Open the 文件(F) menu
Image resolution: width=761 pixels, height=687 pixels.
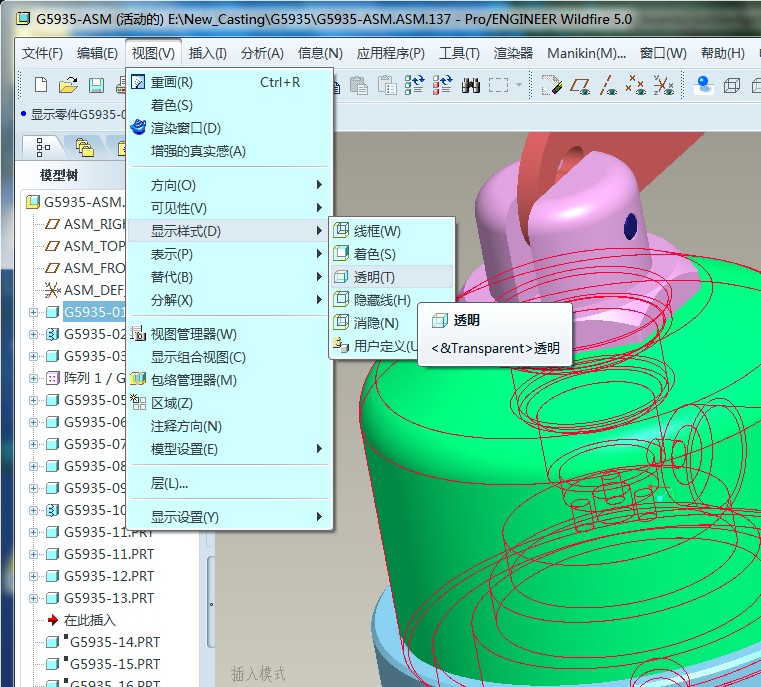pyautogui.click(x=42, y=53)
